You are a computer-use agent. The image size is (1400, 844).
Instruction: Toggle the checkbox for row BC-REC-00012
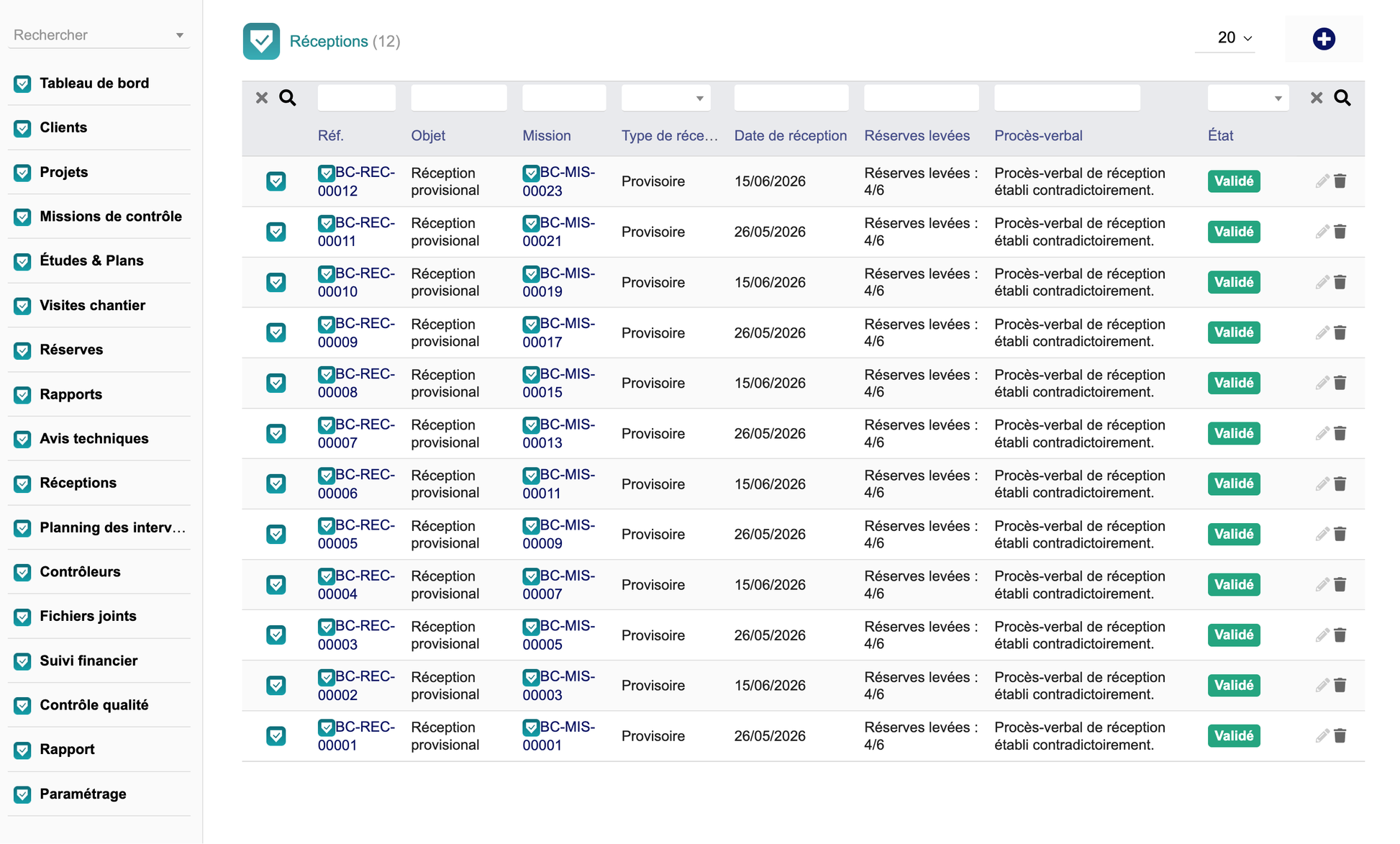[x=276, y=181]
